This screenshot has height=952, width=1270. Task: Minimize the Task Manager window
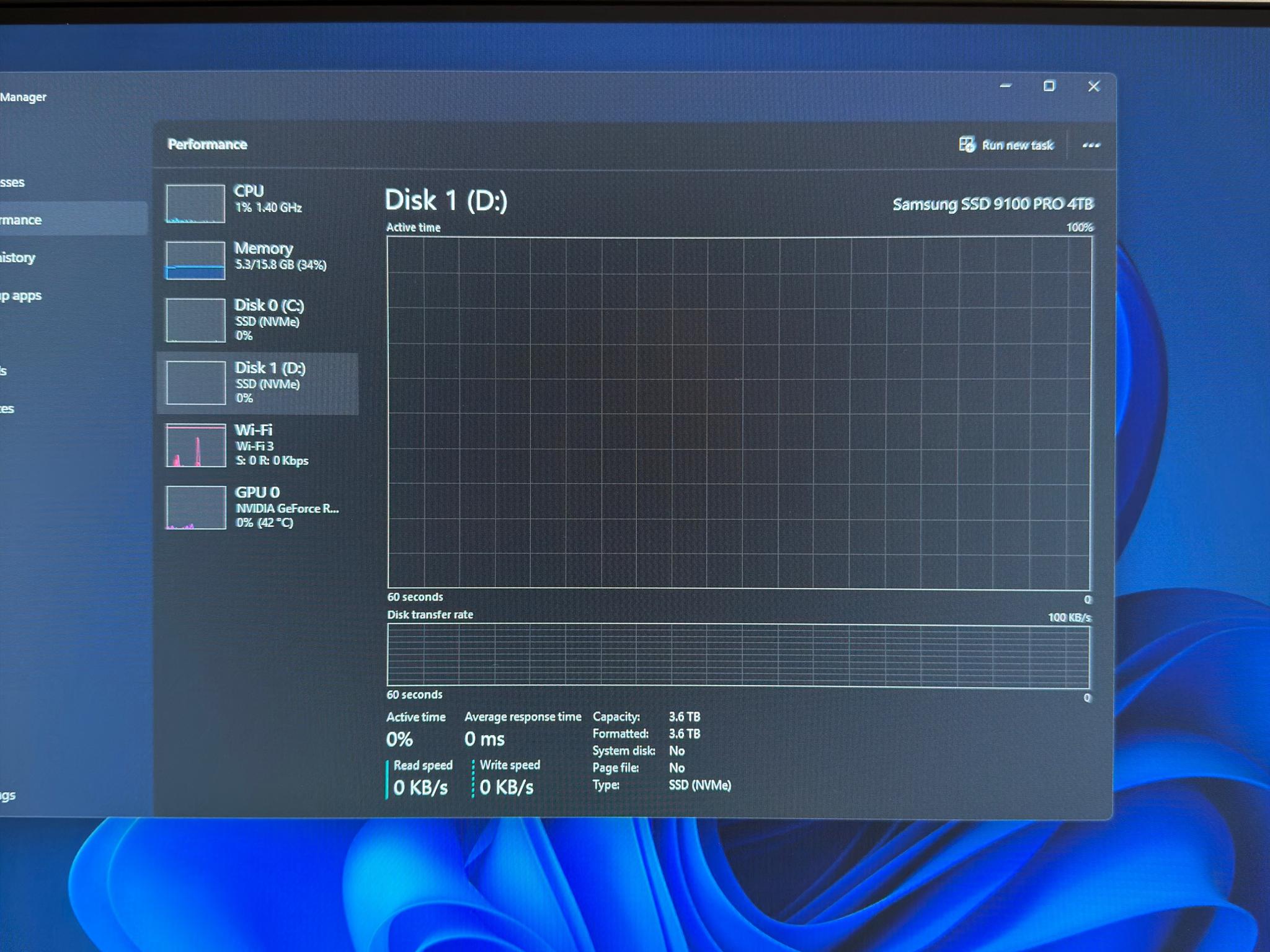(1006, 86)
